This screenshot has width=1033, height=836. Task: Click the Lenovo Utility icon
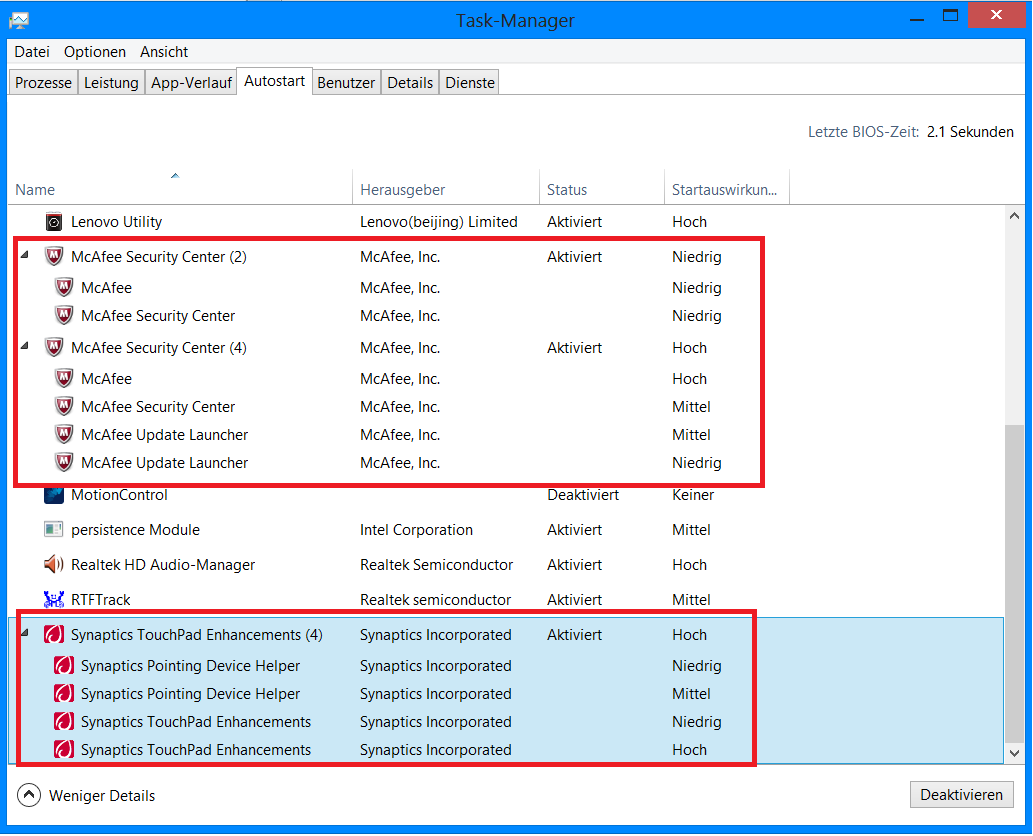coord(54,222)
